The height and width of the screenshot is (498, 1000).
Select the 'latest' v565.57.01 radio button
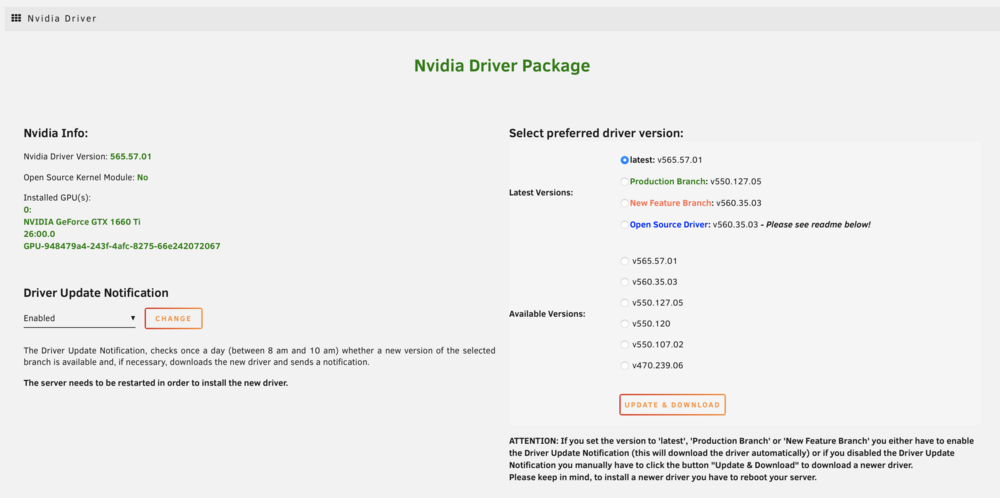pos(624,160)
